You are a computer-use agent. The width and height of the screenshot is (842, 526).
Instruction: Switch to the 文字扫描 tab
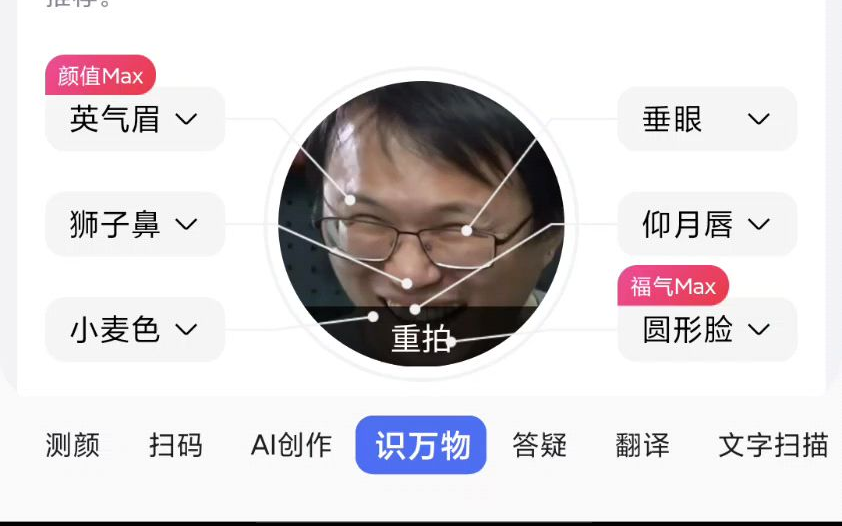[x=773, y=445]
